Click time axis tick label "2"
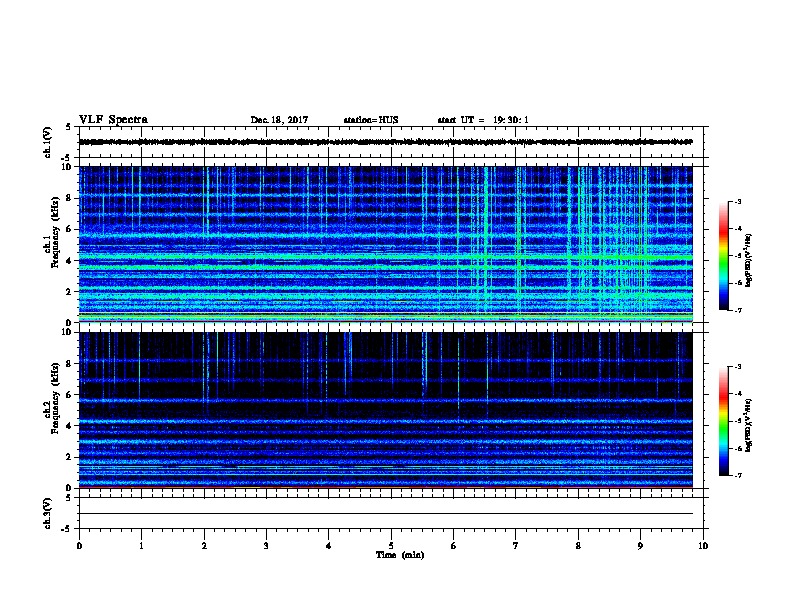Viewport: 792px width, 612px height. (x=204, y=546)
